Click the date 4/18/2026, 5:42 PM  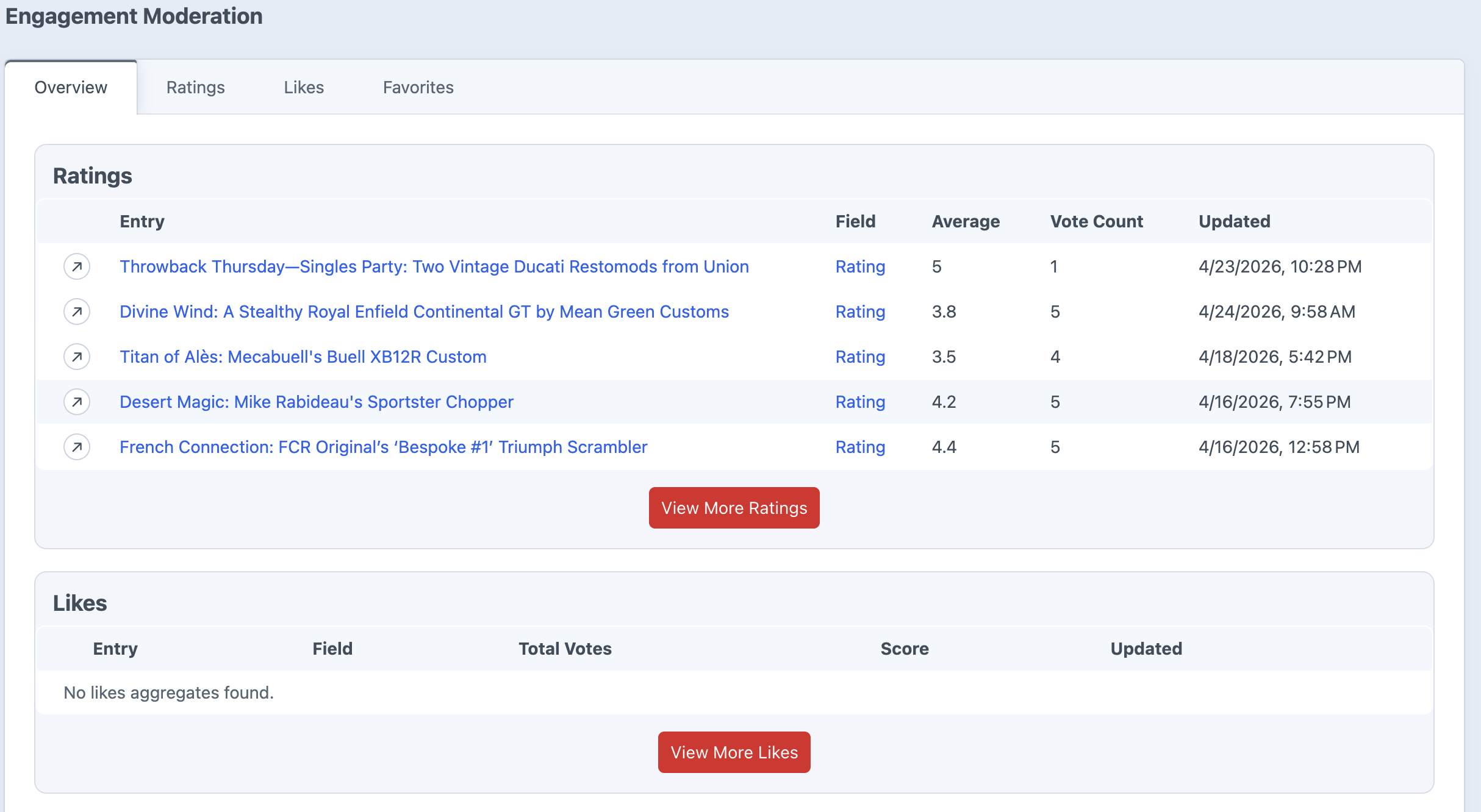pyautogui.click(x=1275, y=357)
